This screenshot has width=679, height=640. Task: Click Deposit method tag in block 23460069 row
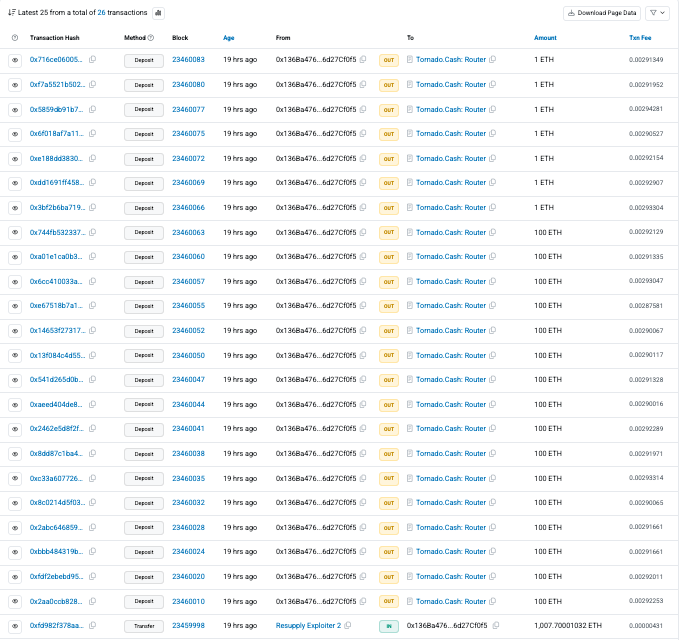[144, 183]
